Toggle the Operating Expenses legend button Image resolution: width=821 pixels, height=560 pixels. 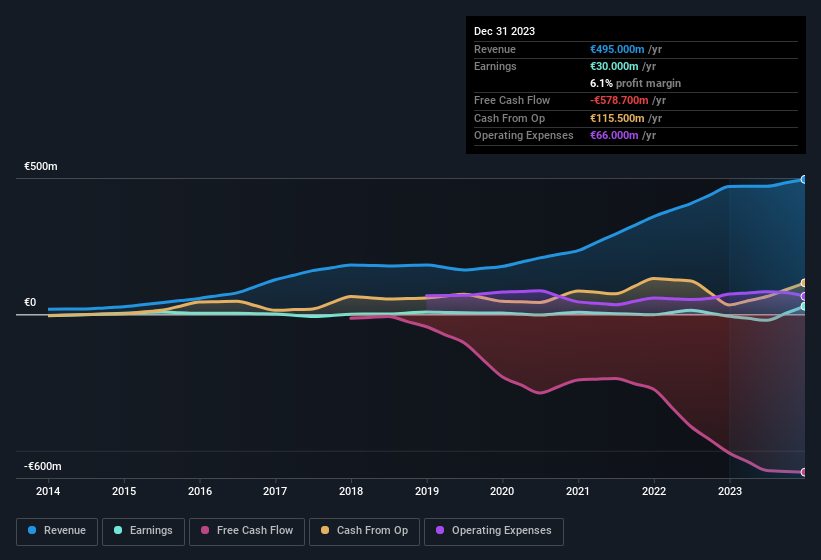click(x=493, y=531)
